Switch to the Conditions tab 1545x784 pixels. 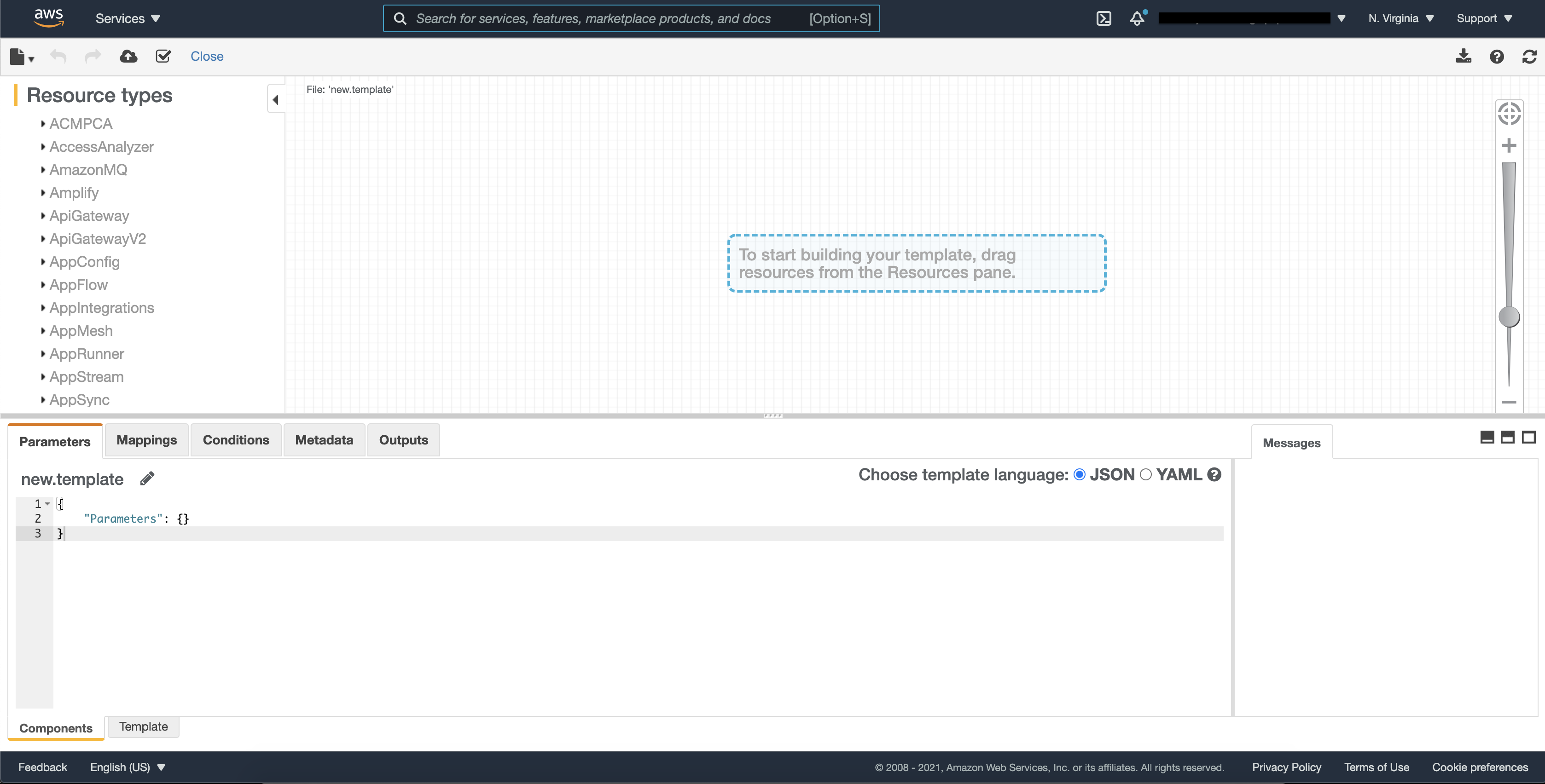[236, 440]
